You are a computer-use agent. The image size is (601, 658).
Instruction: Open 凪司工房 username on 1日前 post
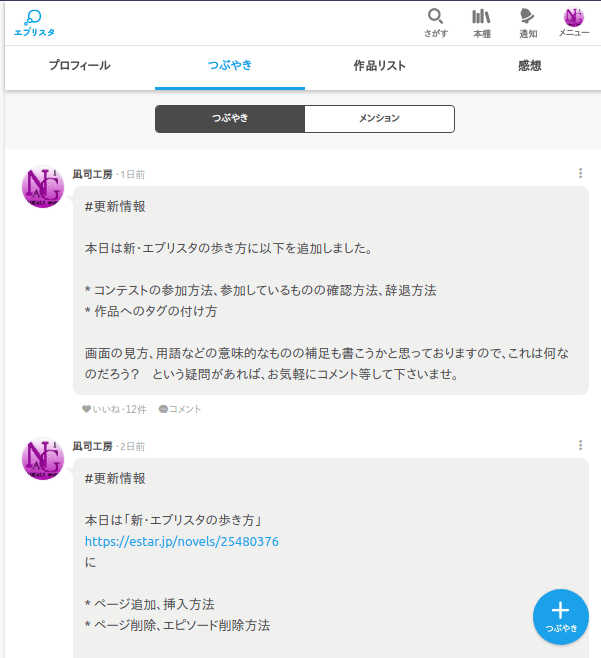click(x=92, y=174)
